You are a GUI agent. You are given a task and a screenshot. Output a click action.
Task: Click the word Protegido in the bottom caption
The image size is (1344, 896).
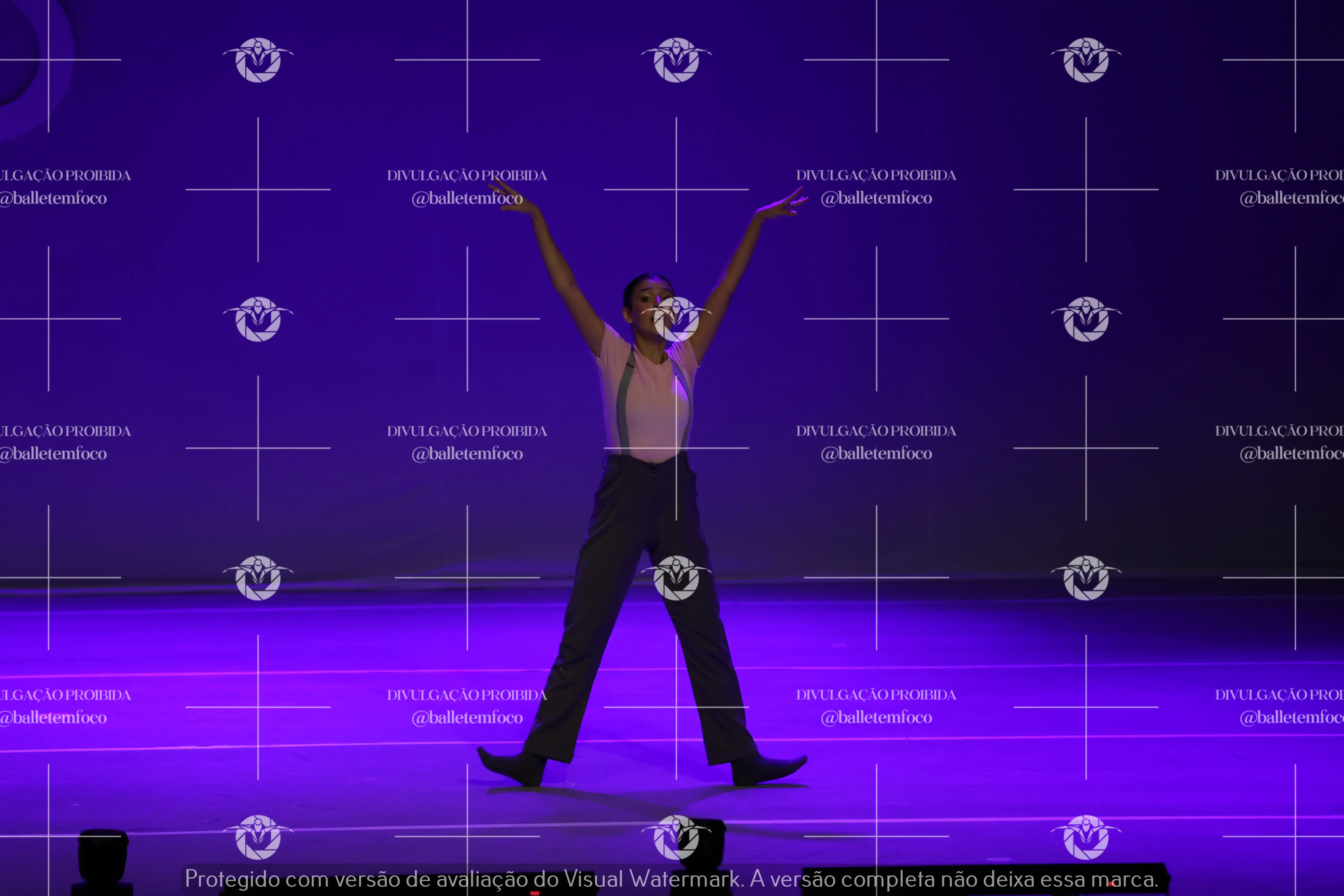[x=232, y=879]
